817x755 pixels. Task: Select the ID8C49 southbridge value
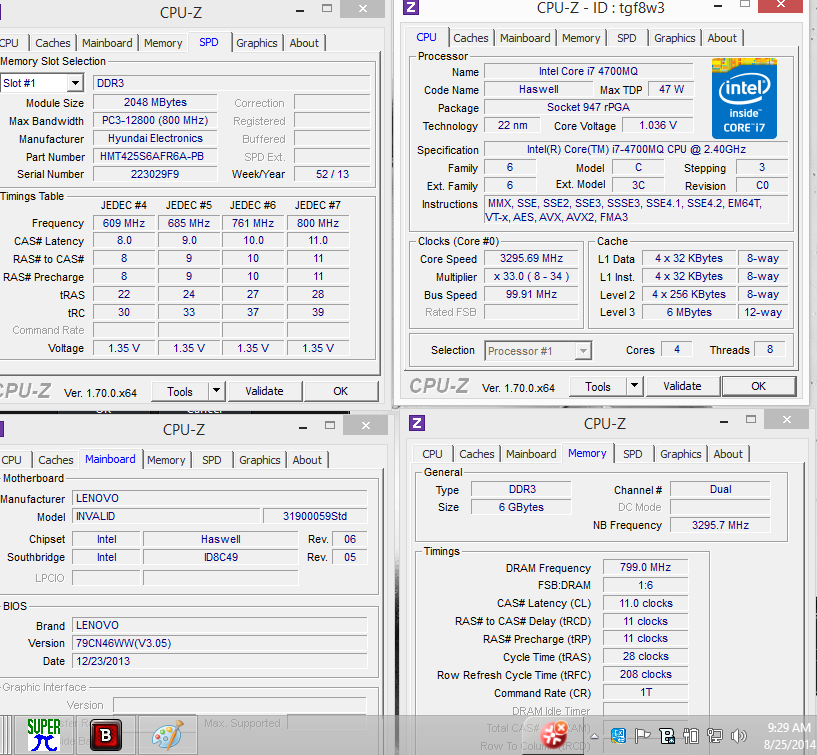tap(221, 558)
